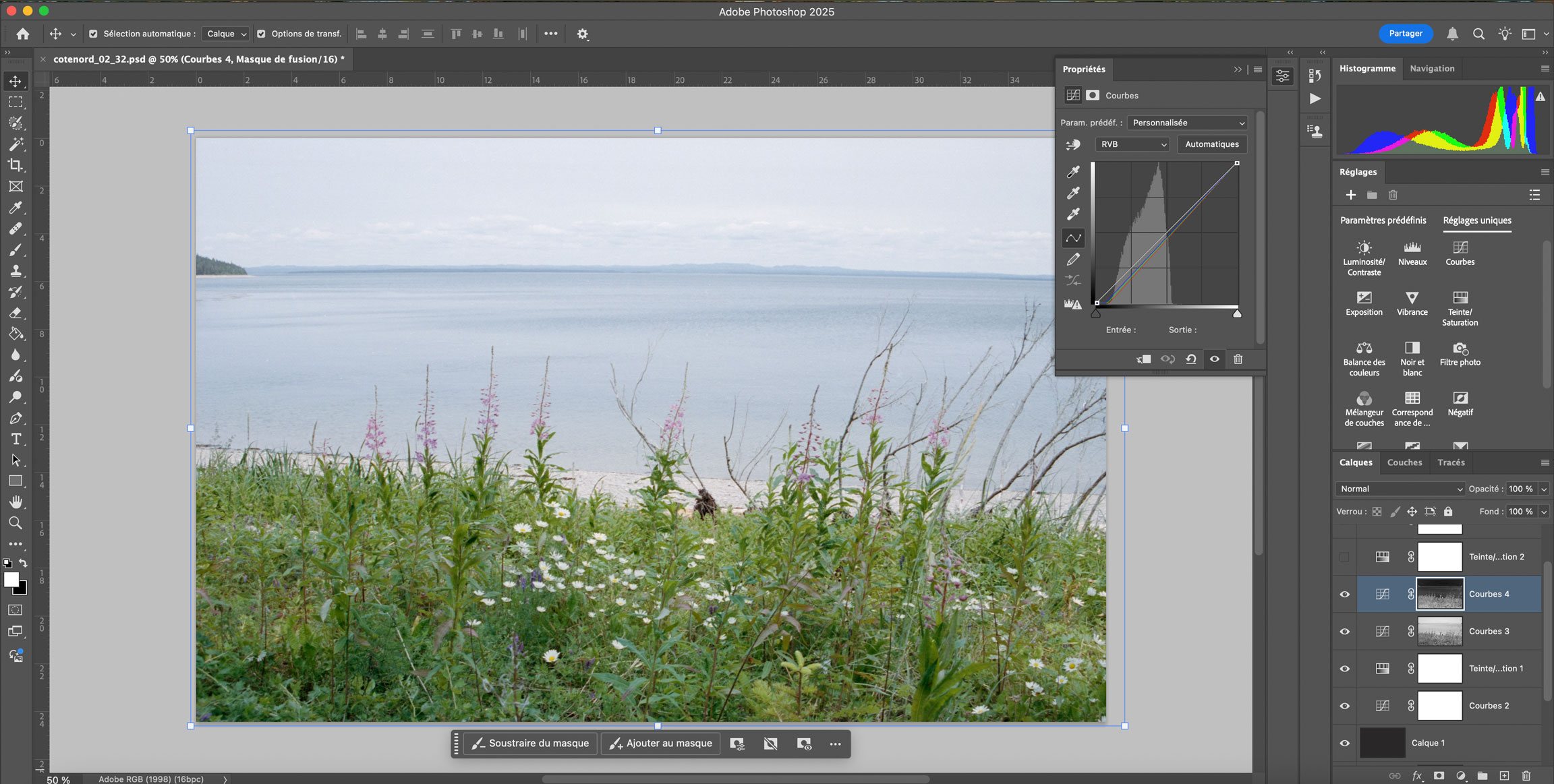Switch to the Couches tab

pos(1404,462)
